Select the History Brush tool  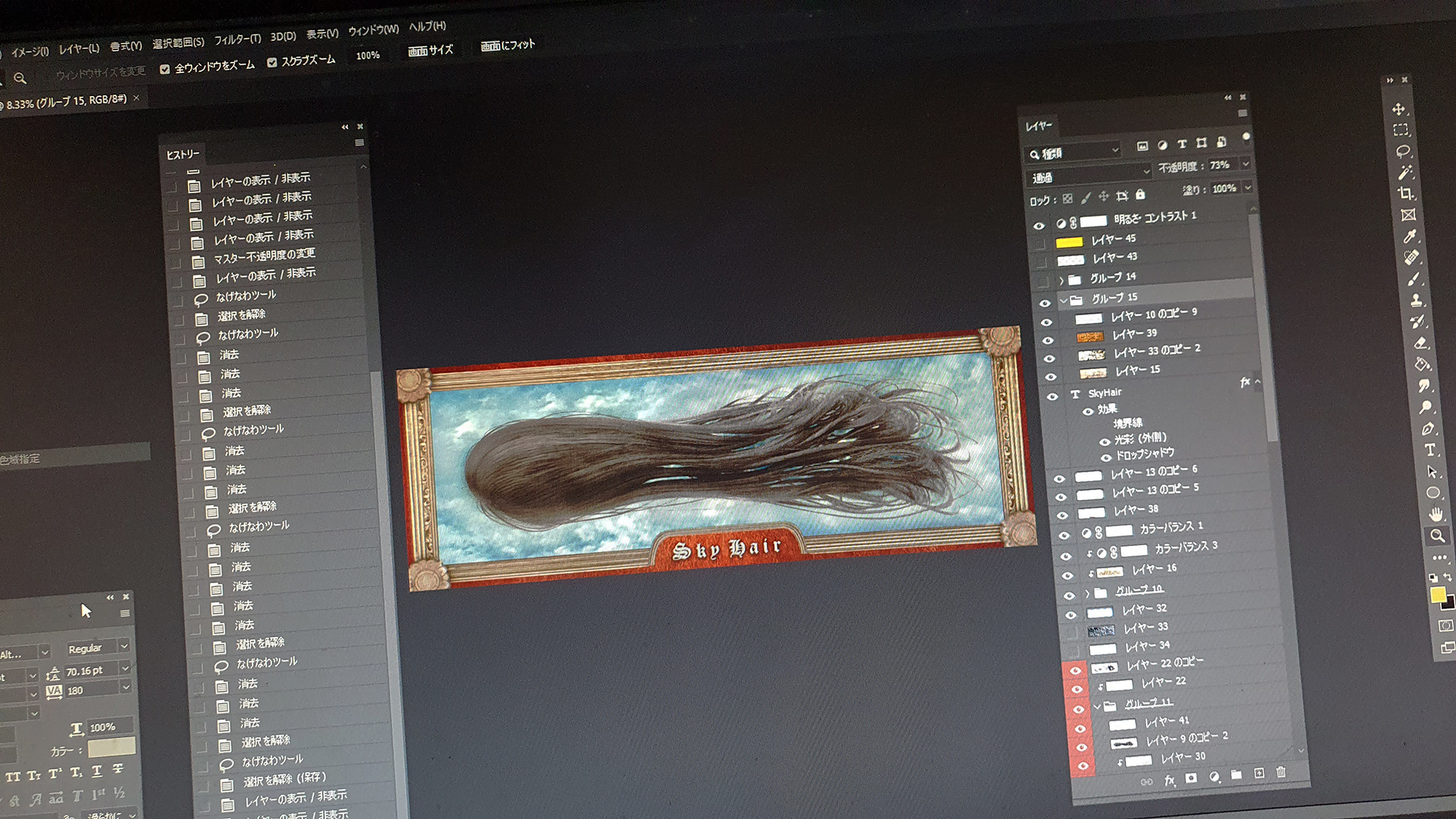pyautogui.click(x=1418, y=321)
